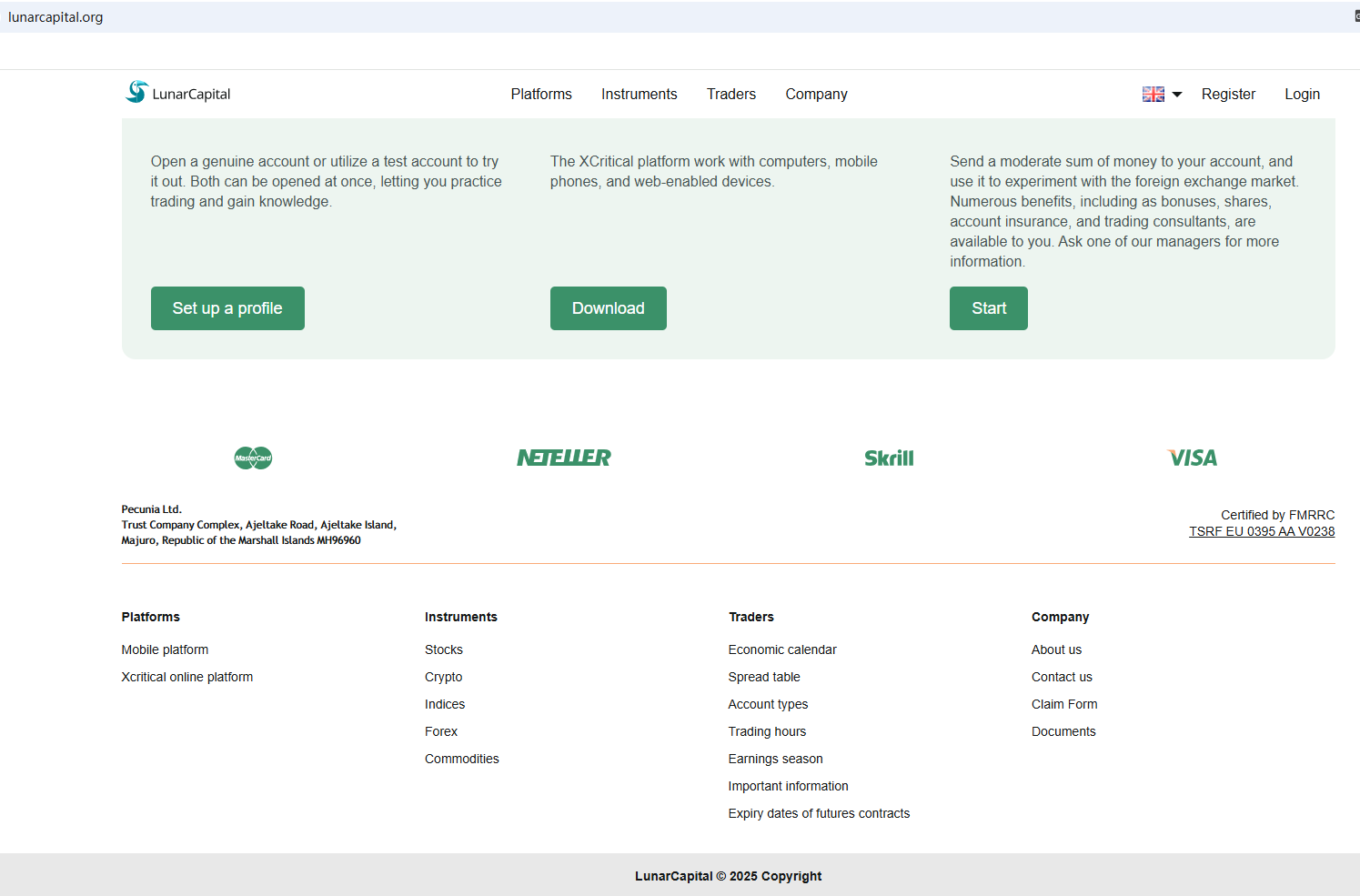Open the Claim Form footer link
This screenshot has width=1360, height=896.
click(1064, 704)
